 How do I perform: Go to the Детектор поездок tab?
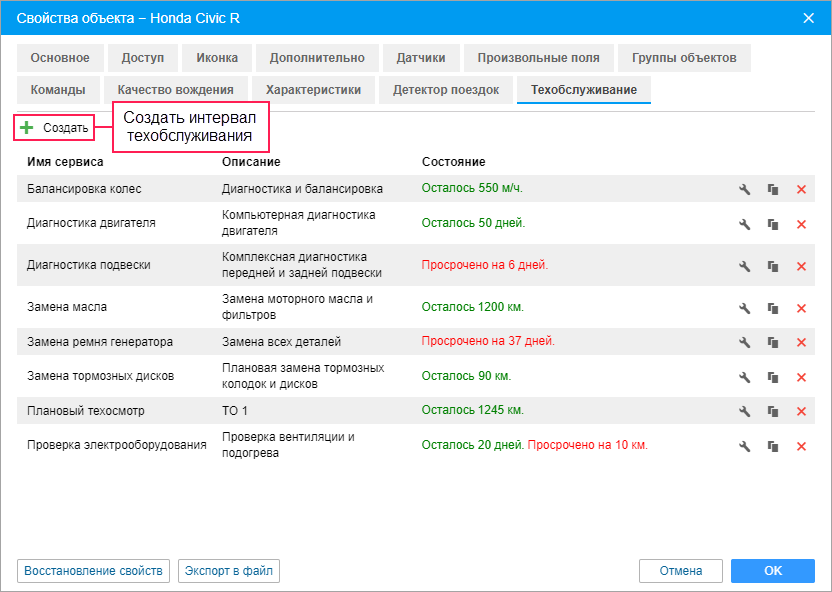pyautogui.click(x=445, y=90)
